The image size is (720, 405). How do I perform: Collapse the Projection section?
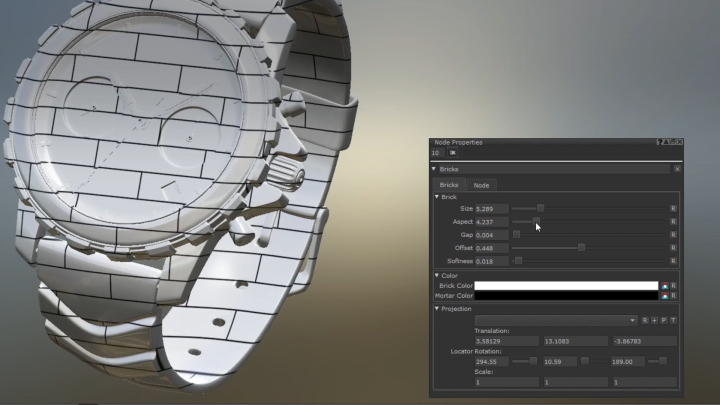437,309
